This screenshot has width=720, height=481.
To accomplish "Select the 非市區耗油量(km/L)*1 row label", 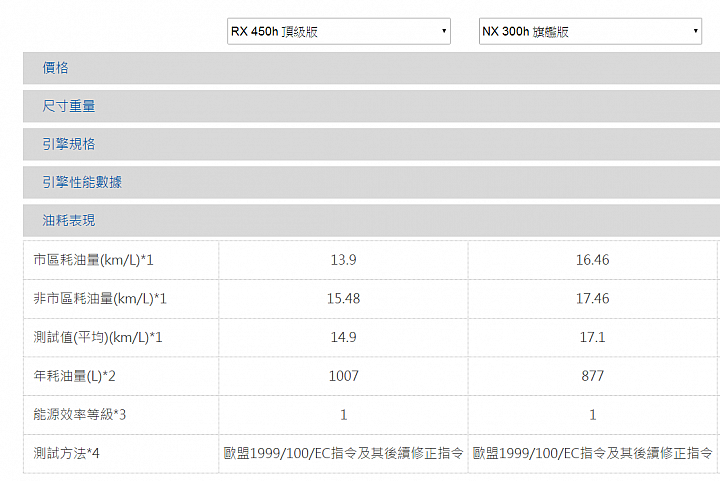I will pos(100,299).
